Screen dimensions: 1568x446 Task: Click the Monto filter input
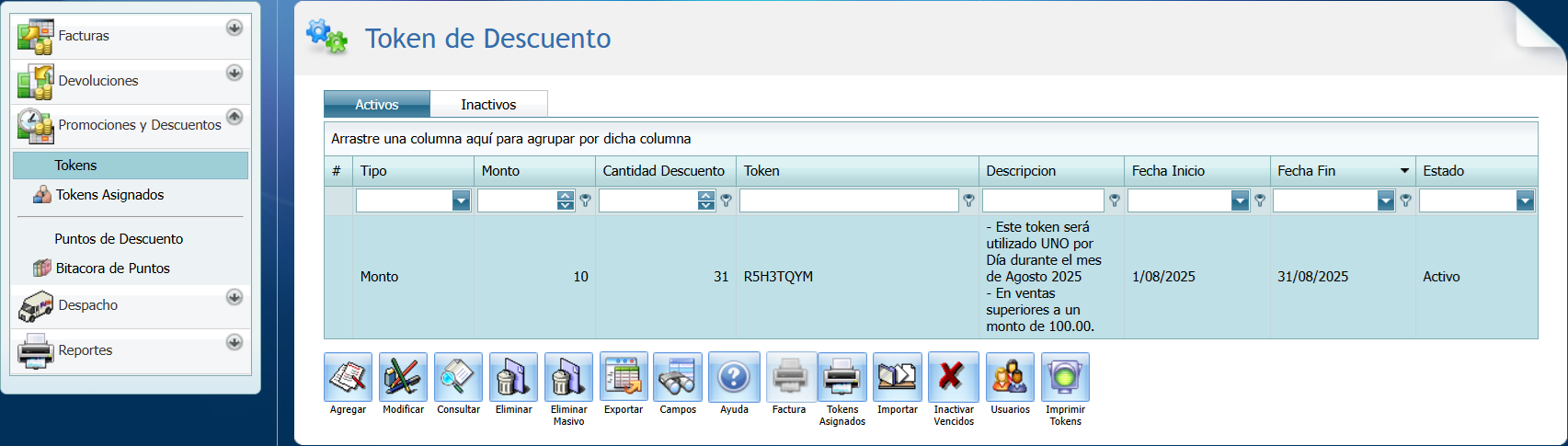517,200
